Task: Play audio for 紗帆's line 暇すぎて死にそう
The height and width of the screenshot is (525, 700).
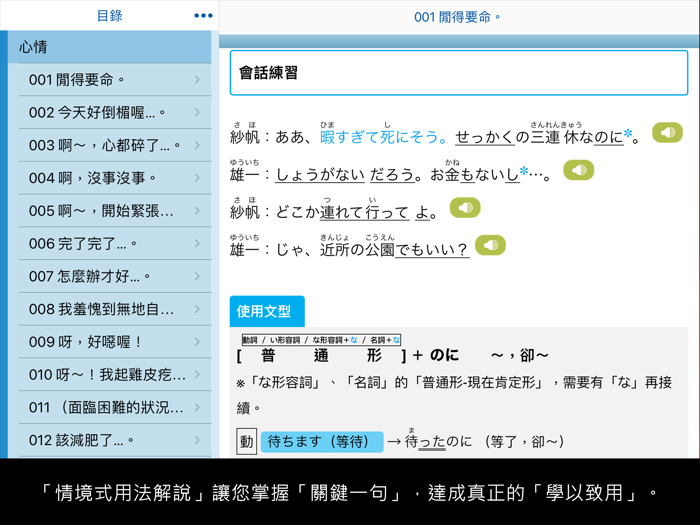Action: [x=667, y=133]
